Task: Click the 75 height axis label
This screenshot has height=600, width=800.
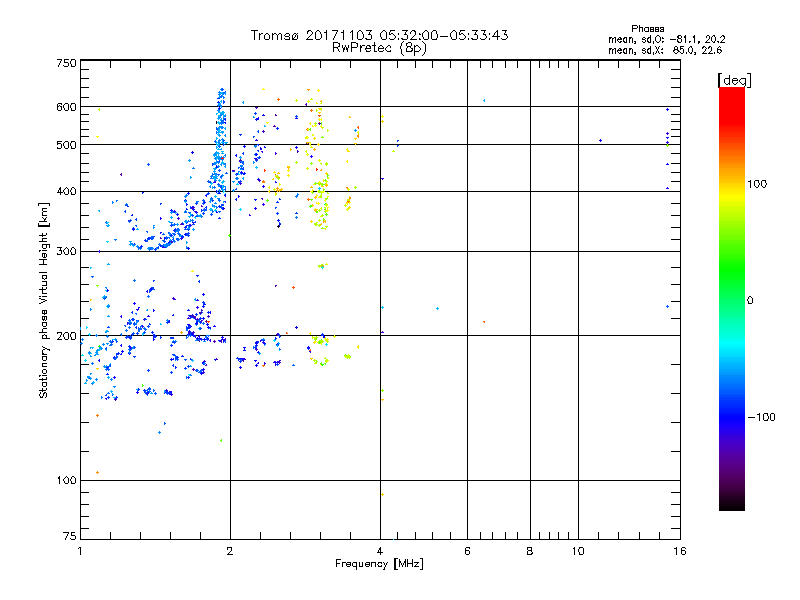Action: tap(69, 536)
